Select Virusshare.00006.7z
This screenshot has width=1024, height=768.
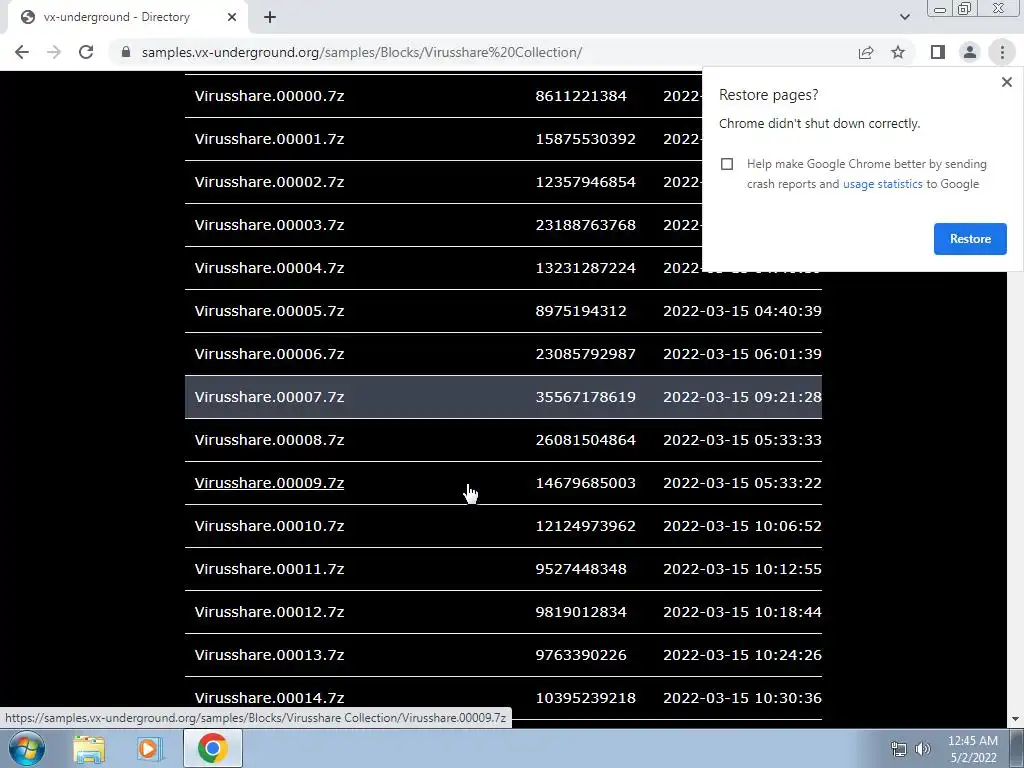tap(269, 354)
